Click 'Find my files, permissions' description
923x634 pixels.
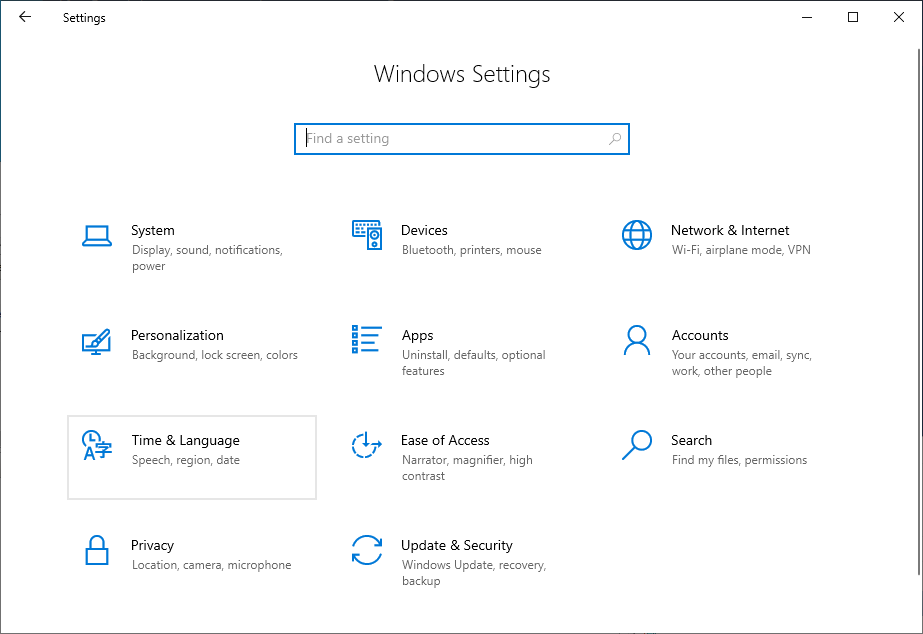point(739,460)
